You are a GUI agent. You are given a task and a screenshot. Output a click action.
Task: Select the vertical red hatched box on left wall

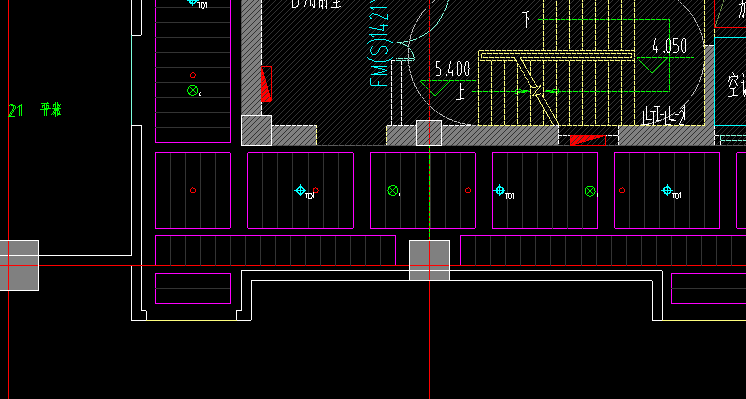tap(266, 84)
